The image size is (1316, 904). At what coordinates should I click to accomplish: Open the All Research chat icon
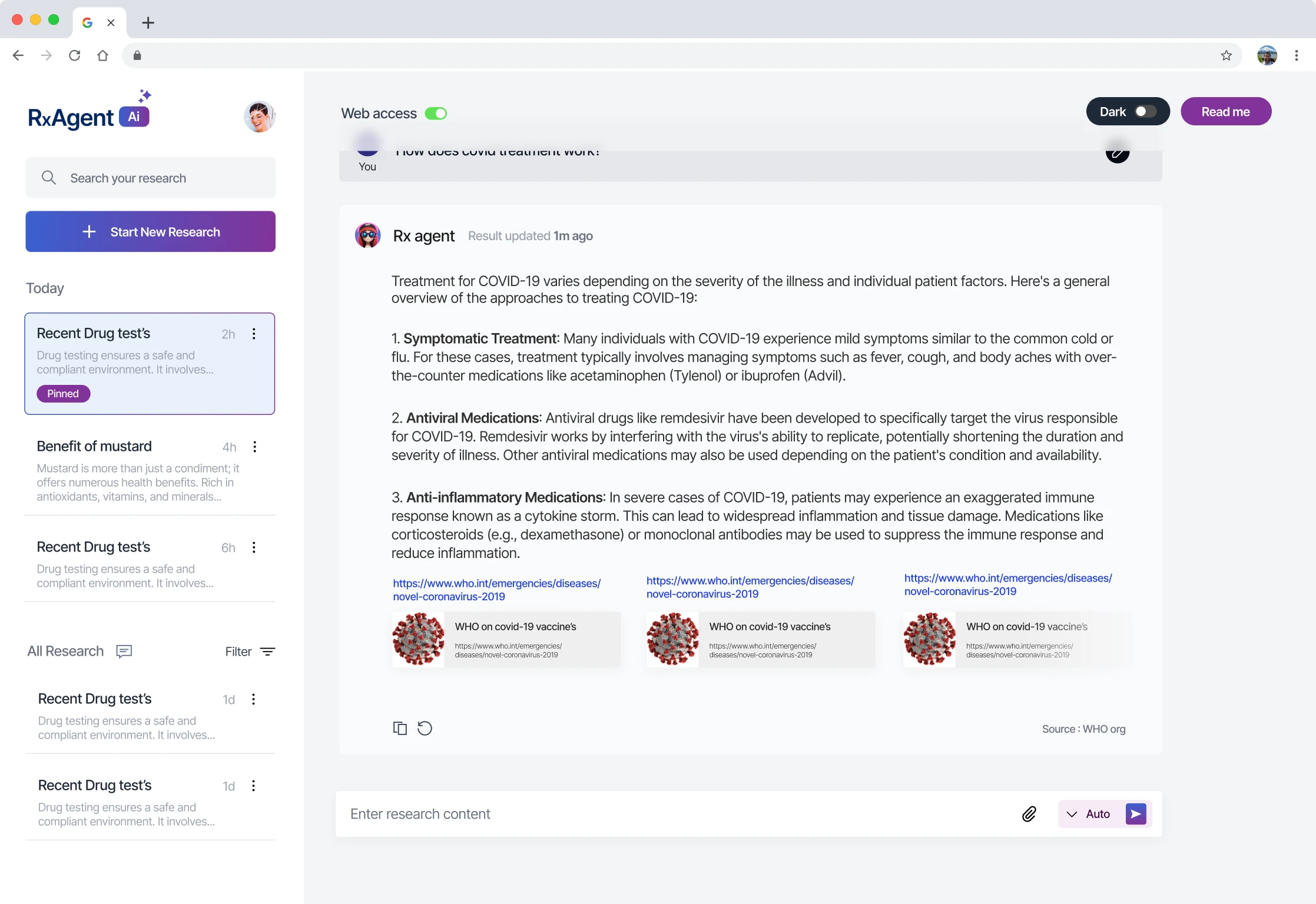coord(124,651)
